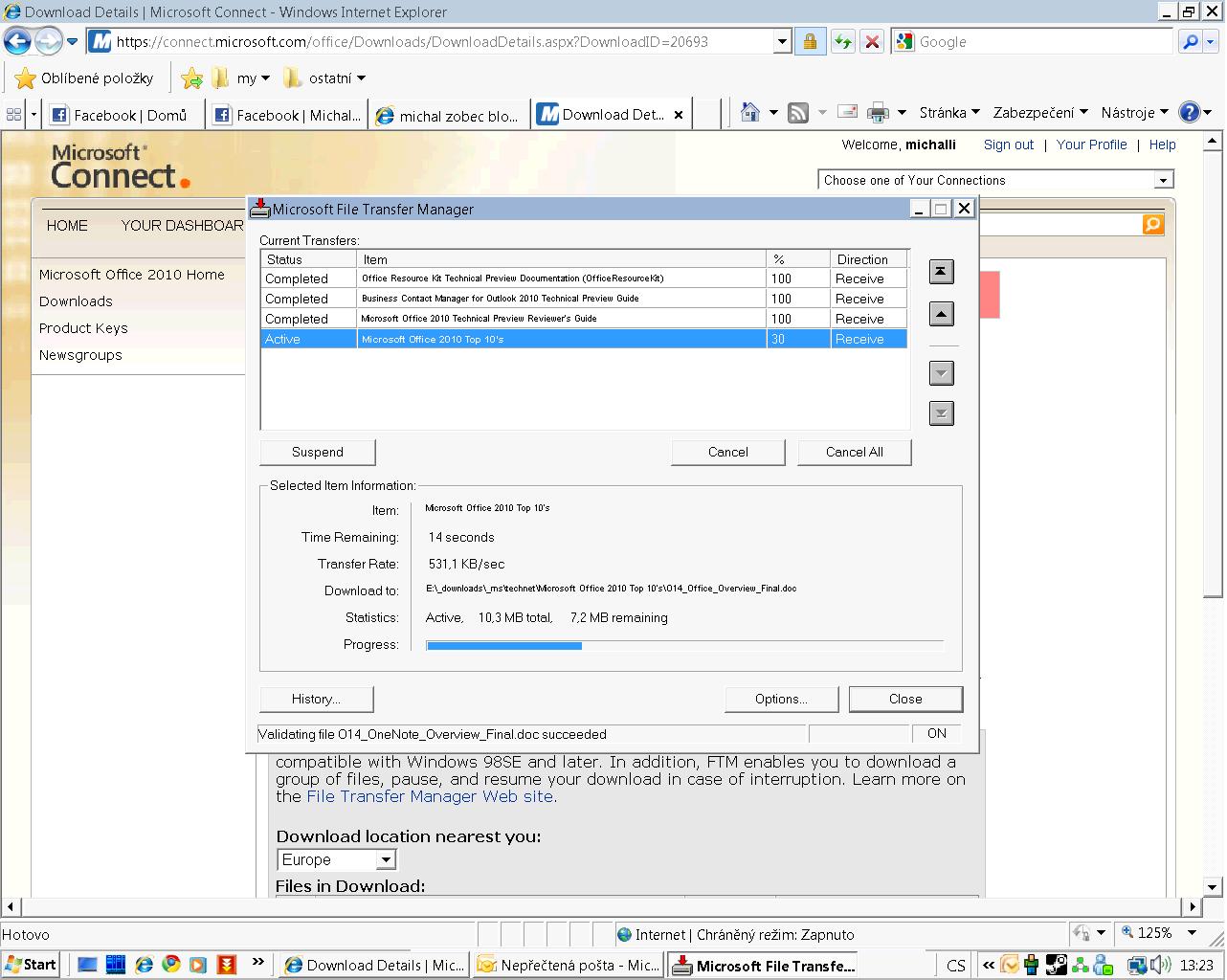Image resolution: width=1227 pixels, height=980 pixels.
Task: Switch to the 'Facebook | Michal...' tab
Action: point(288,115)
